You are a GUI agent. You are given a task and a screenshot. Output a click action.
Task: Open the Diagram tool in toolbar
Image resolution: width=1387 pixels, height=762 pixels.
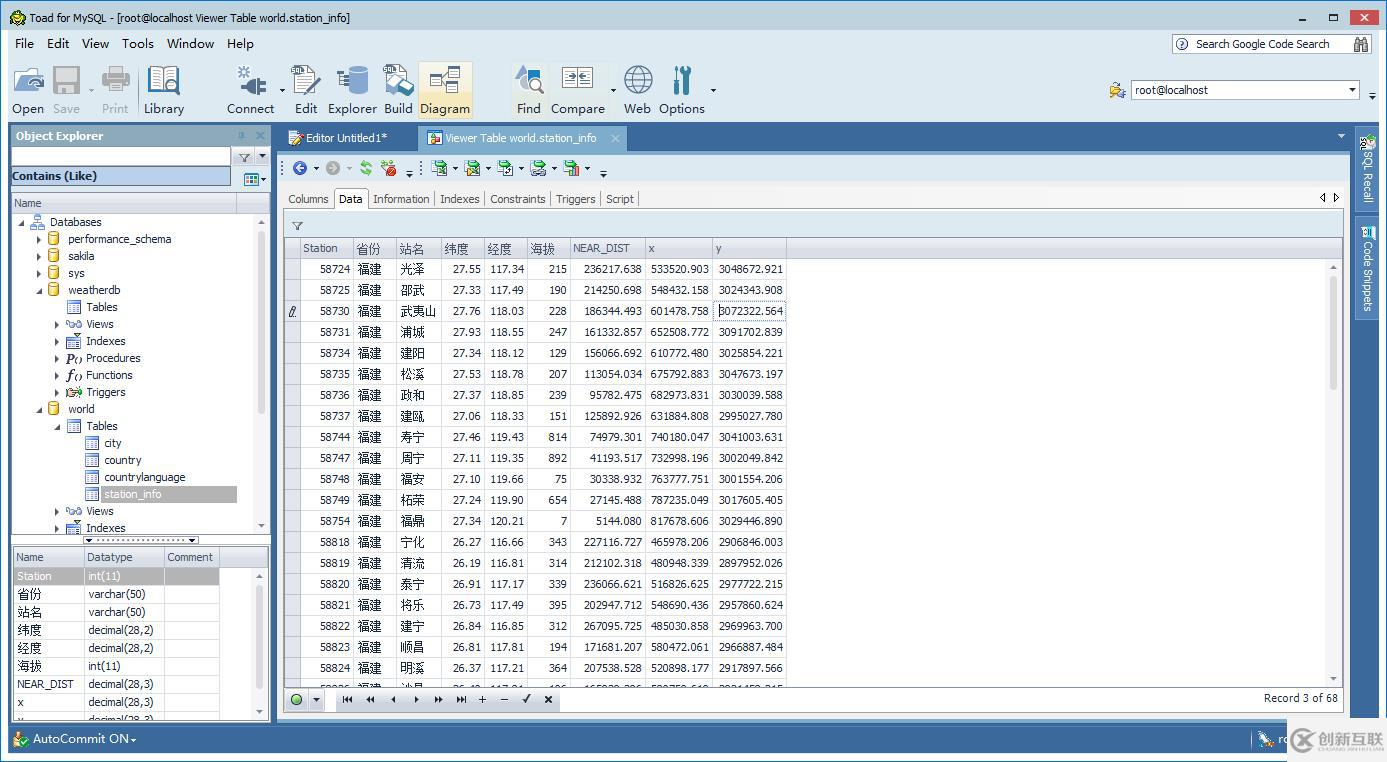pyautogui.click(x=444, y=90)
